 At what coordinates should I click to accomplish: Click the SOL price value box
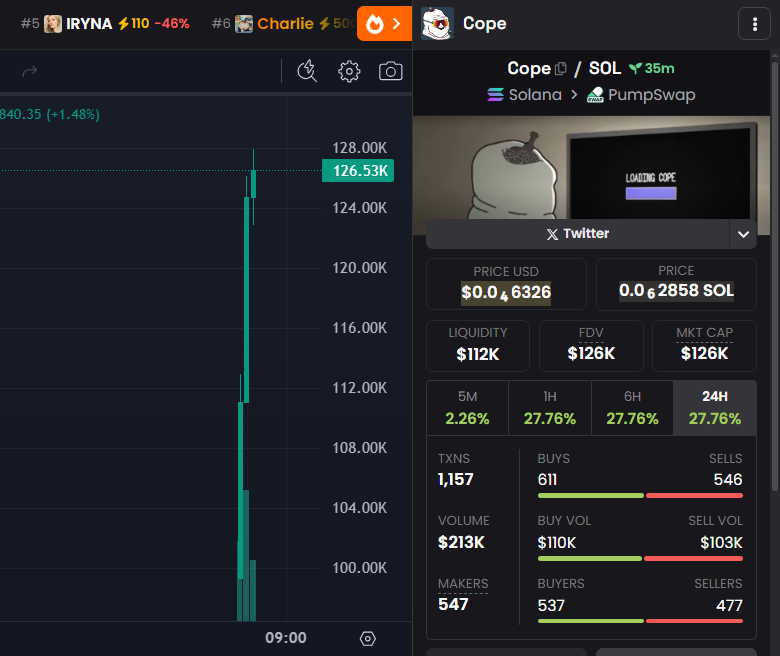[x=676, y=284]
